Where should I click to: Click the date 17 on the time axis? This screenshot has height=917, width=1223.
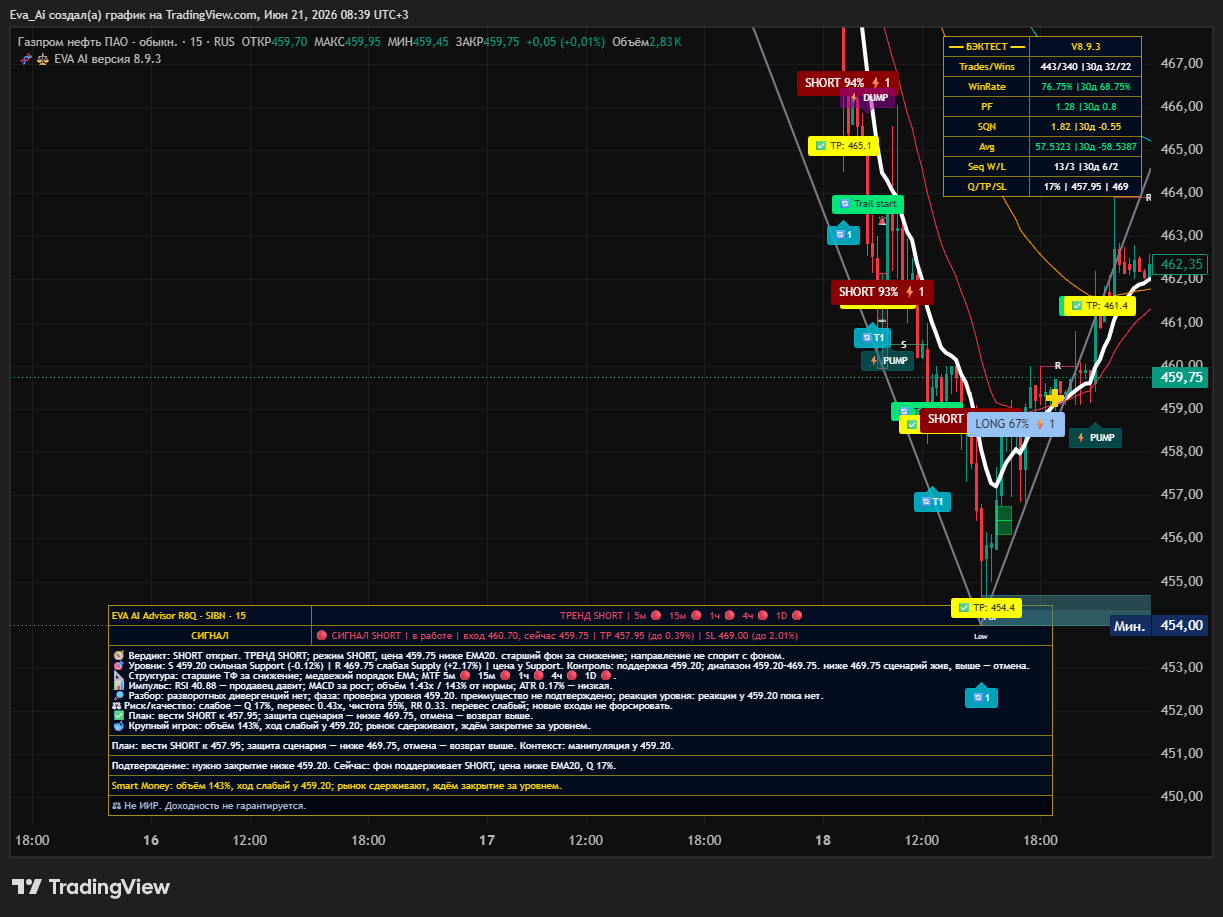[488, 840]
